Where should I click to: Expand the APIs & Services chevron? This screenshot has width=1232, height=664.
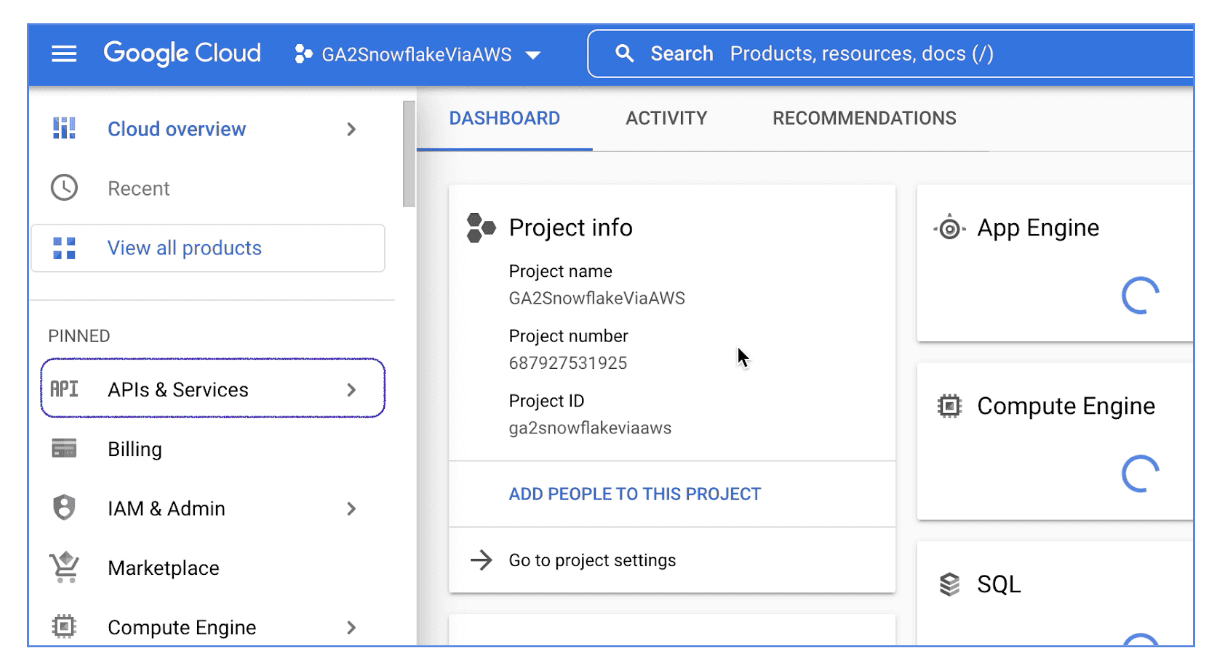tap(351, 388)
